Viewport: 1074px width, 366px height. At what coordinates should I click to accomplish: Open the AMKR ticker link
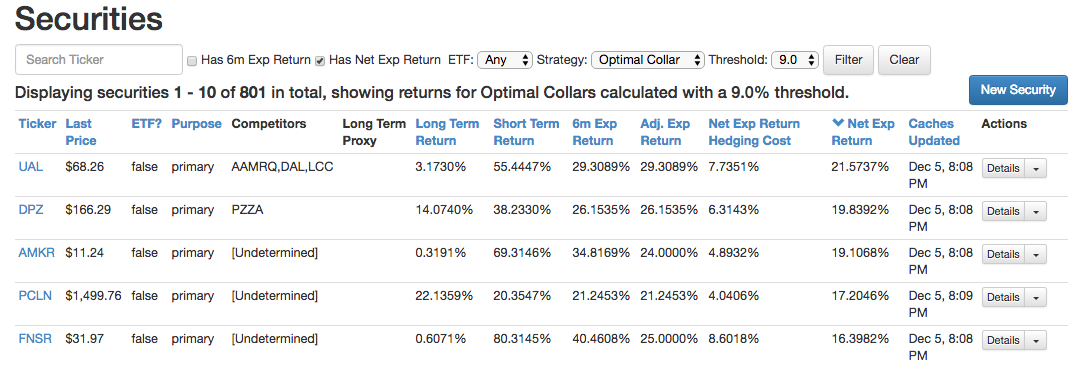(37, 253)
